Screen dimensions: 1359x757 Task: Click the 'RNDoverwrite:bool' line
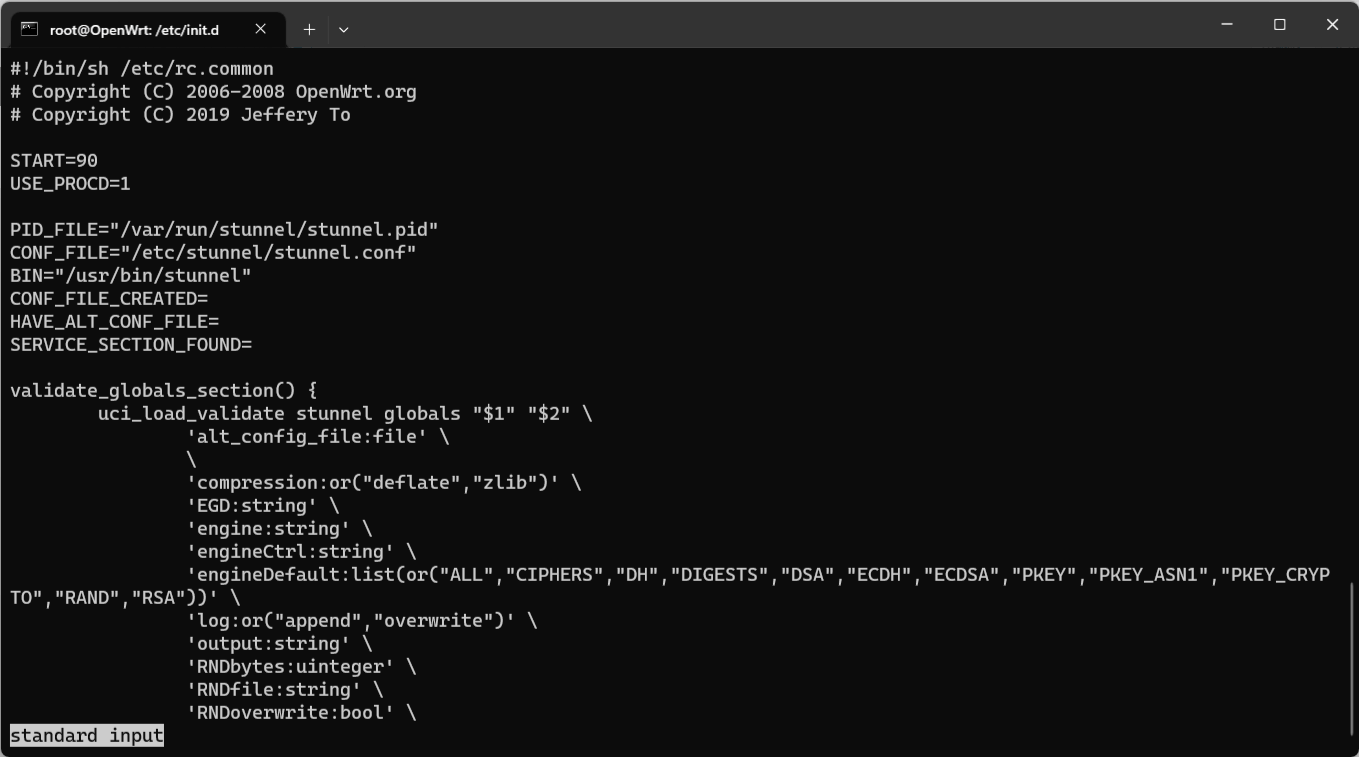(301, 713)
